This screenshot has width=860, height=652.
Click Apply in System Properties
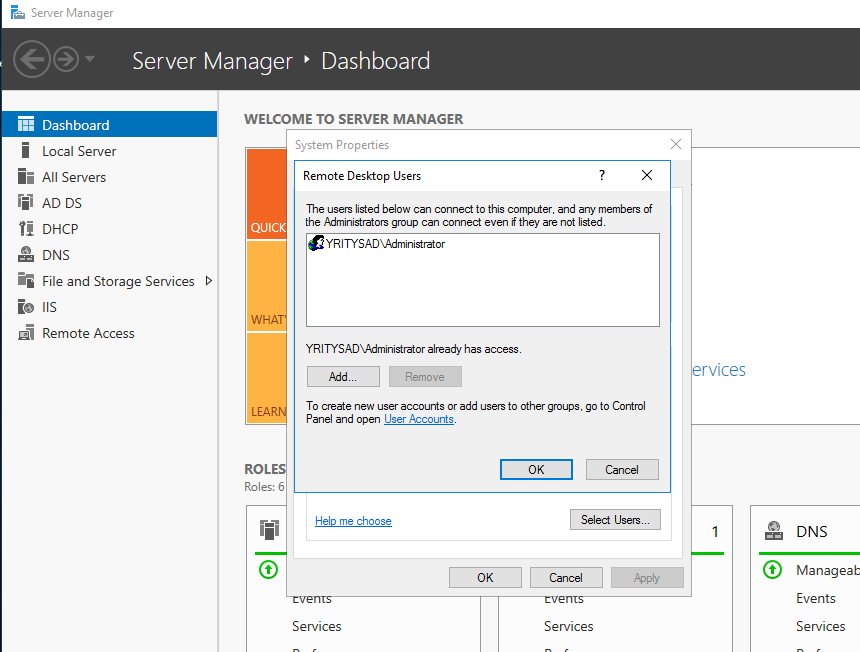click(x=647, y=577)
